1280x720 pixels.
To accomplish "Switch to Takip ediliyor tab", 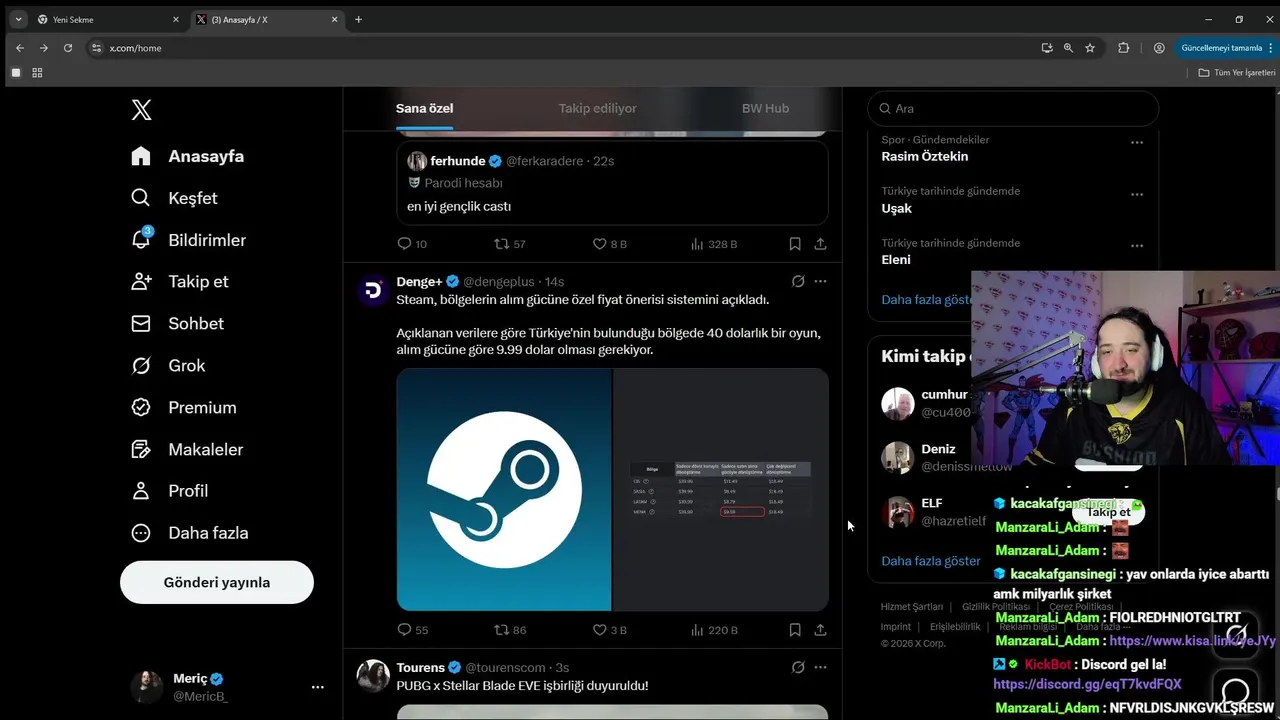I will (597, 108).
